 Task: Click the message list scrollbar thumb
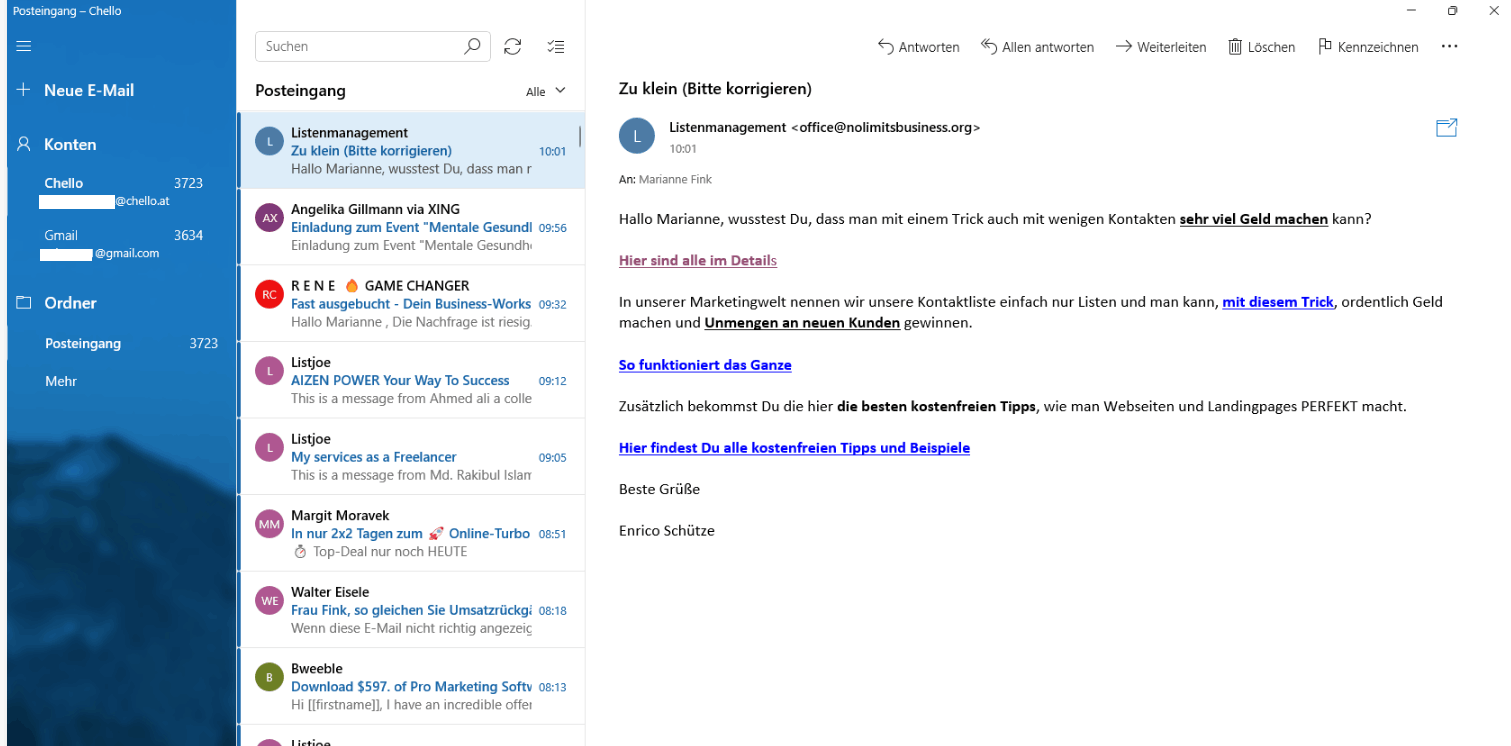(x=580, y=138)
